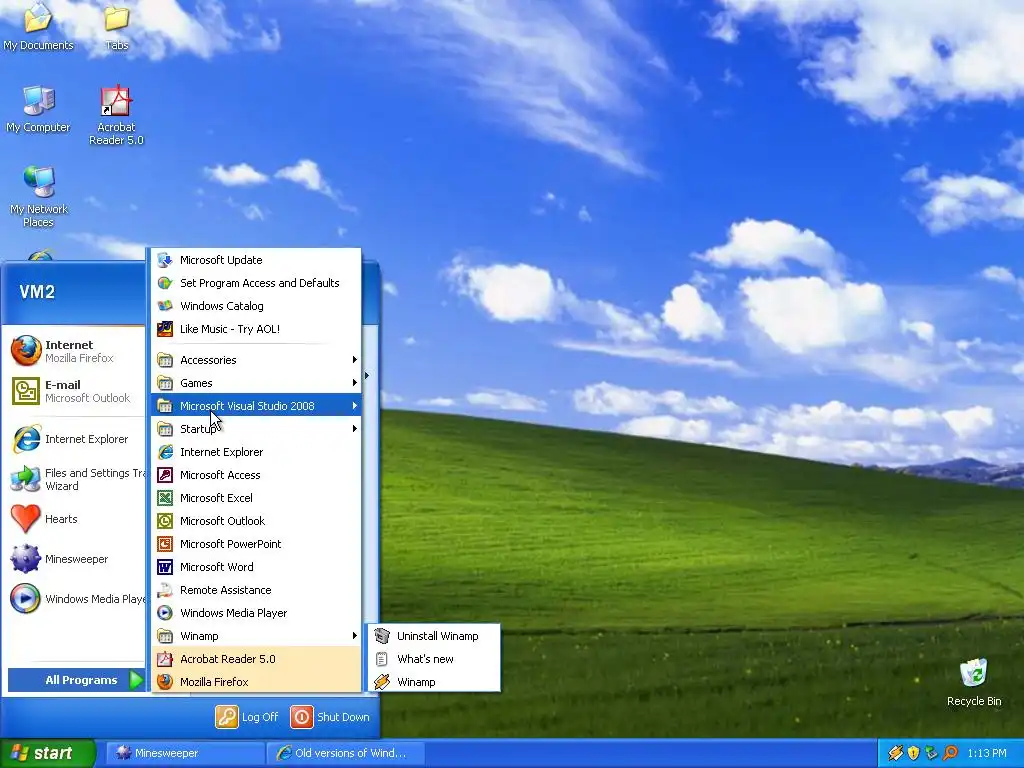Click the security shield tray icon
Viewport: 1024px width, 768px height.
click(x=914, y=753)
